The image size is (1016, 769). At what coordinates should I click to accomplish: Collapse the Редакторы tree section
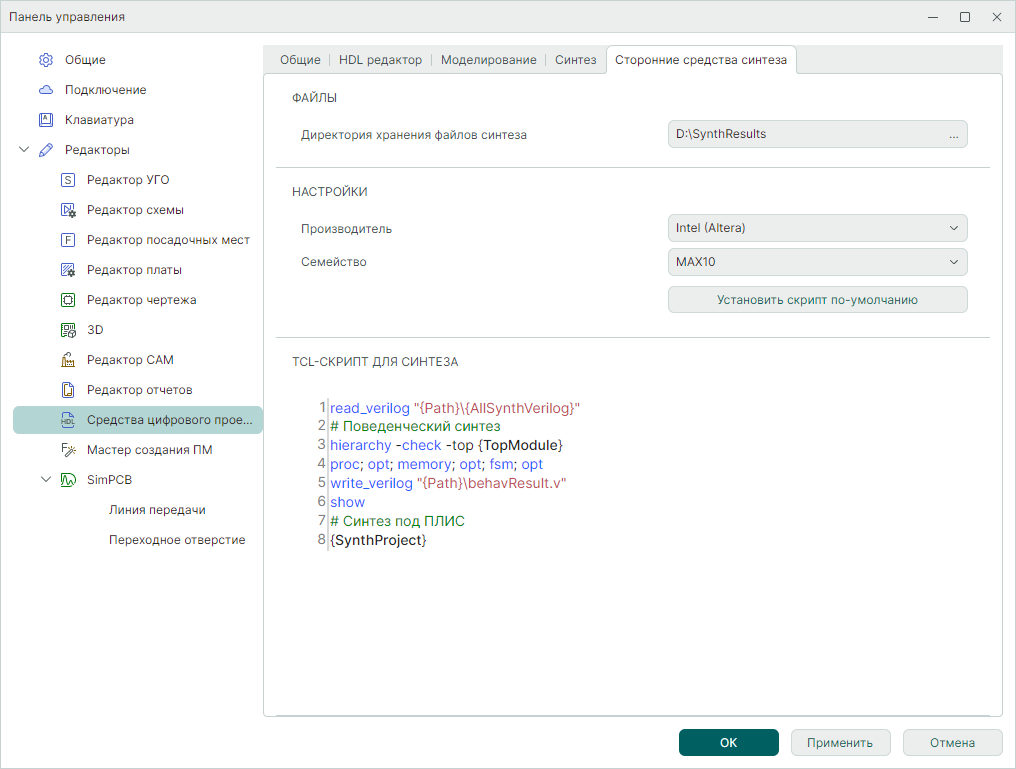(x=24, y=150)
